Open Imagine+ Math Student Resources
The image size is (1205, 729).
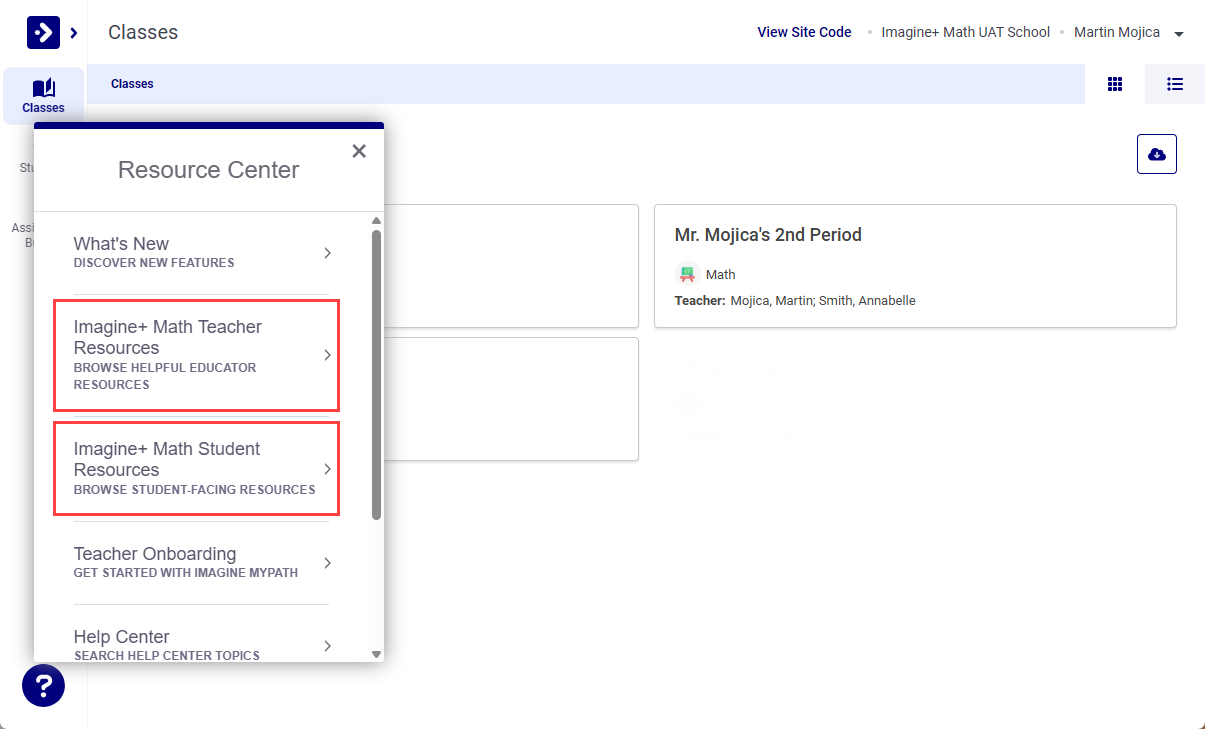coord(196,469)
